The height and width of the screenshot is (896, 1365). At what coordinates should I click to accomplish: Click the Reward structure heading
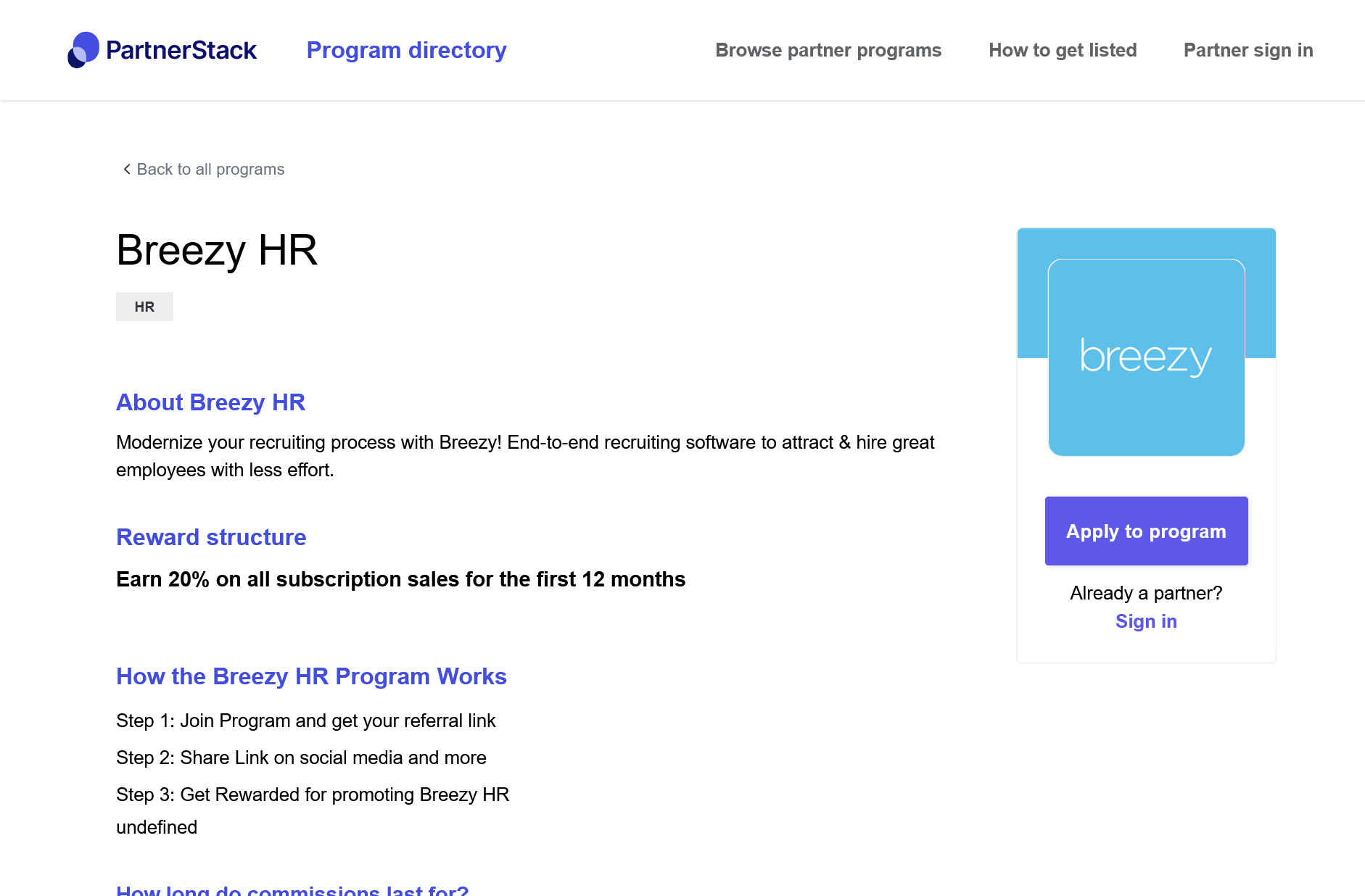click(211, 537)
